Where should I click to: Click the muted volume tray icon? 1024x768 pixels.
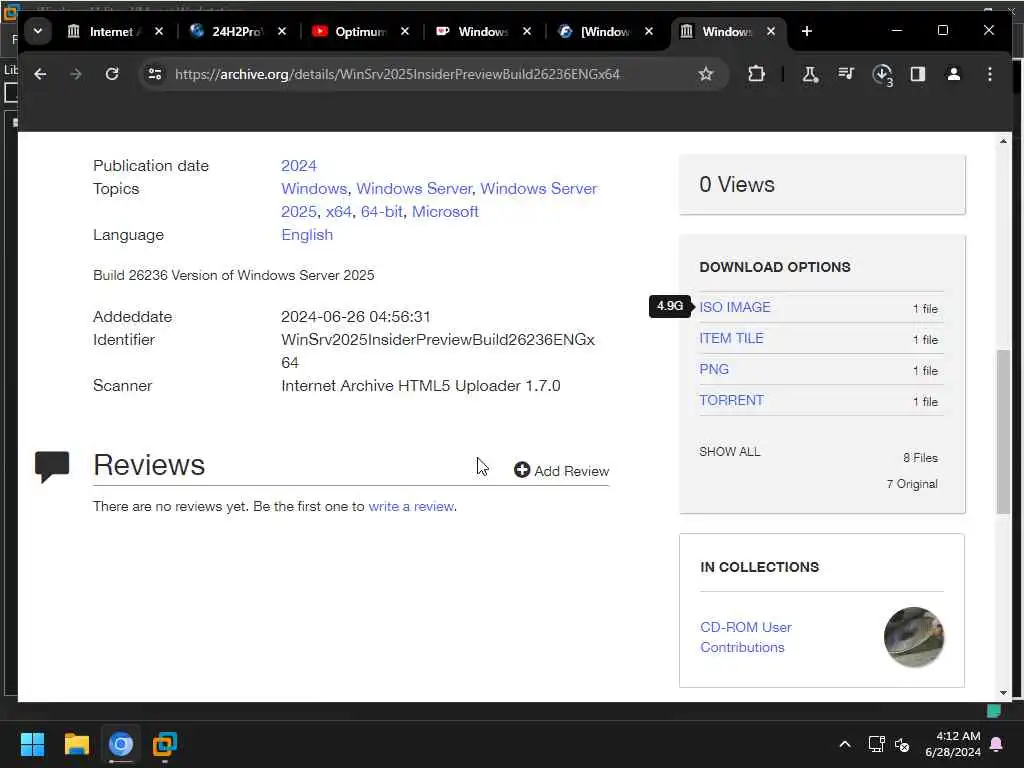(903, 744)
